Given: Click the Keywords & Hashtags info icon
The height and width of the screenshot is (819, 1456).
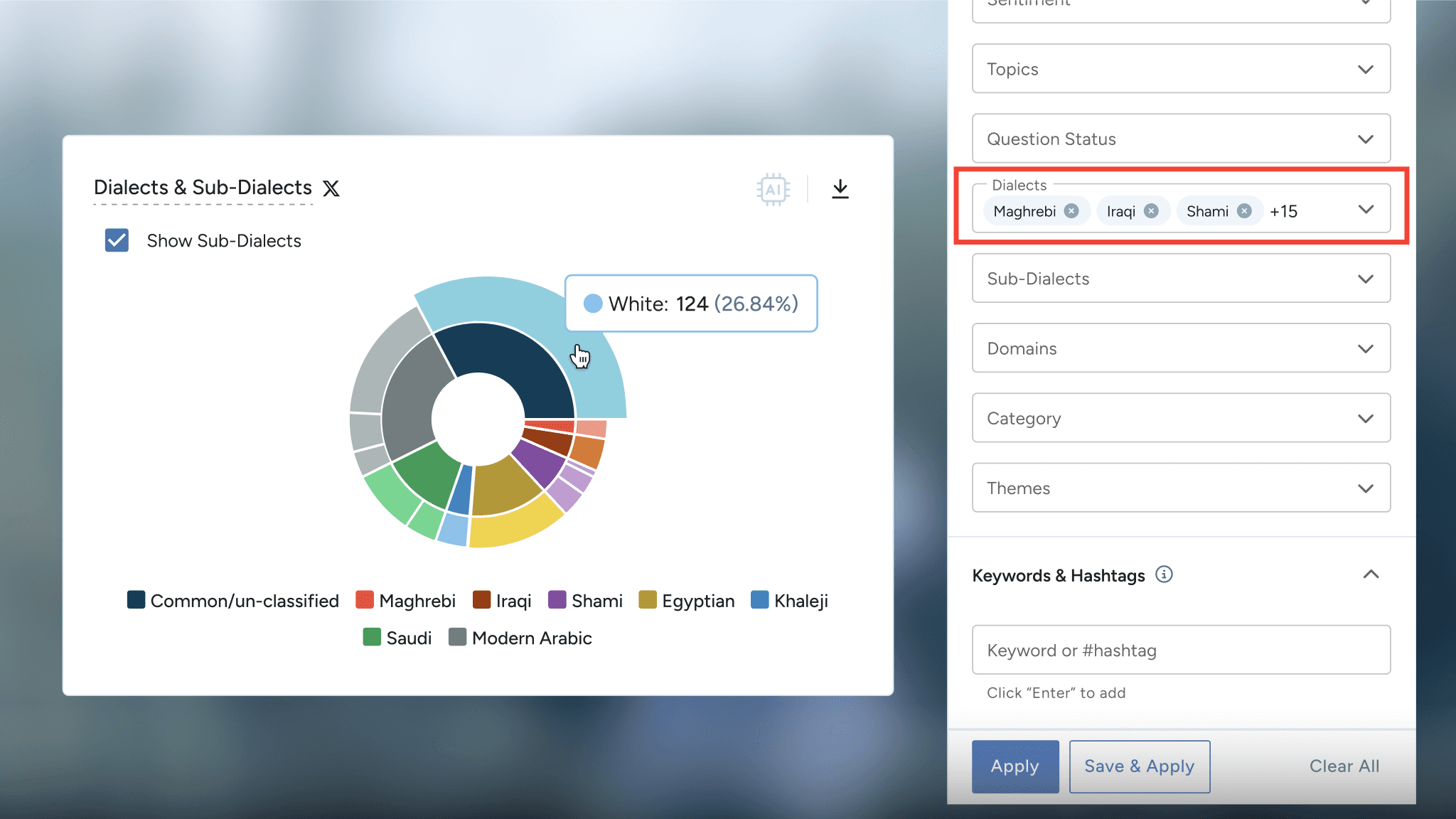Looking at the screenshot, I should coord(1164,574).
